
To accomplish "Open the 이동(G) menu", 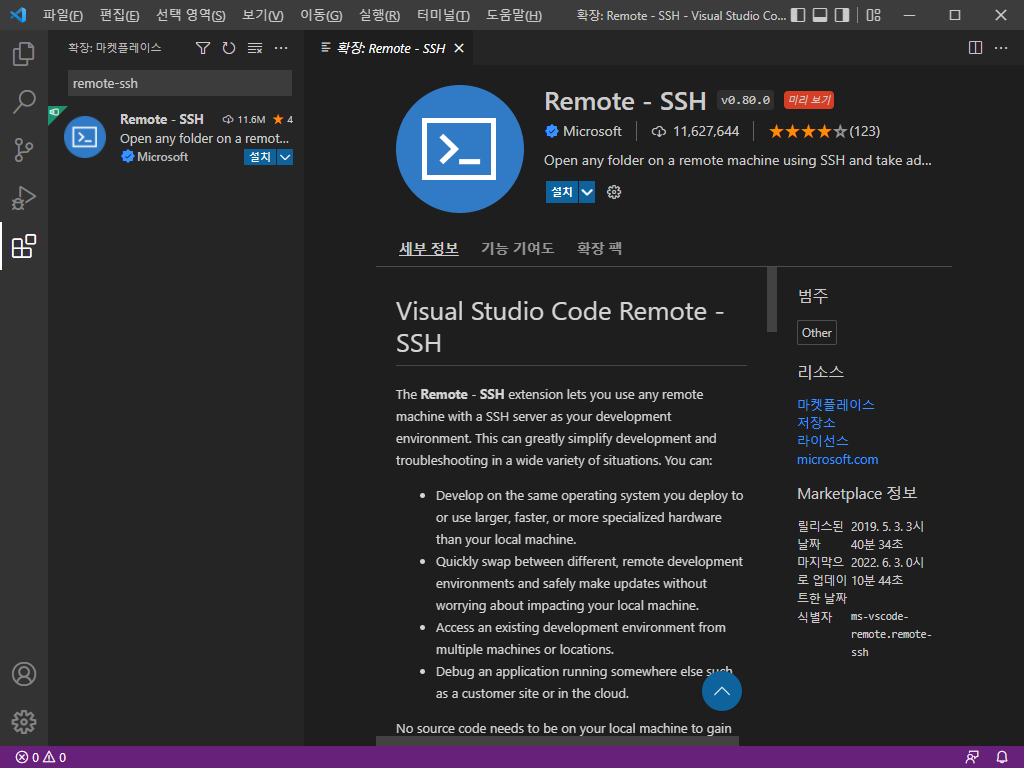I will click(321, 15).
